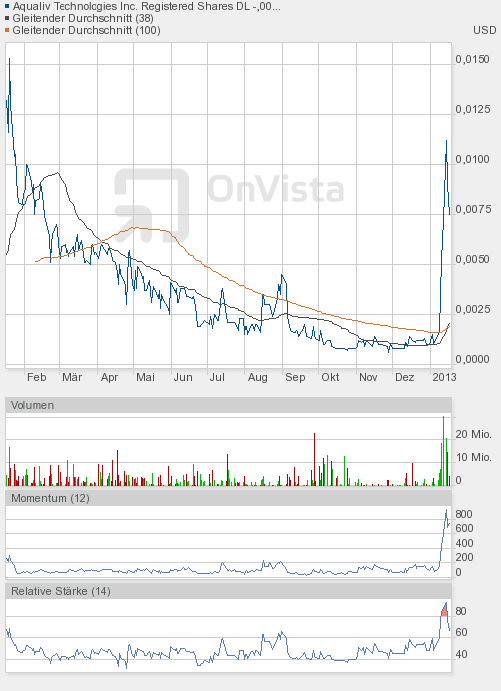Click the 40 relative strength axis value

461,654
